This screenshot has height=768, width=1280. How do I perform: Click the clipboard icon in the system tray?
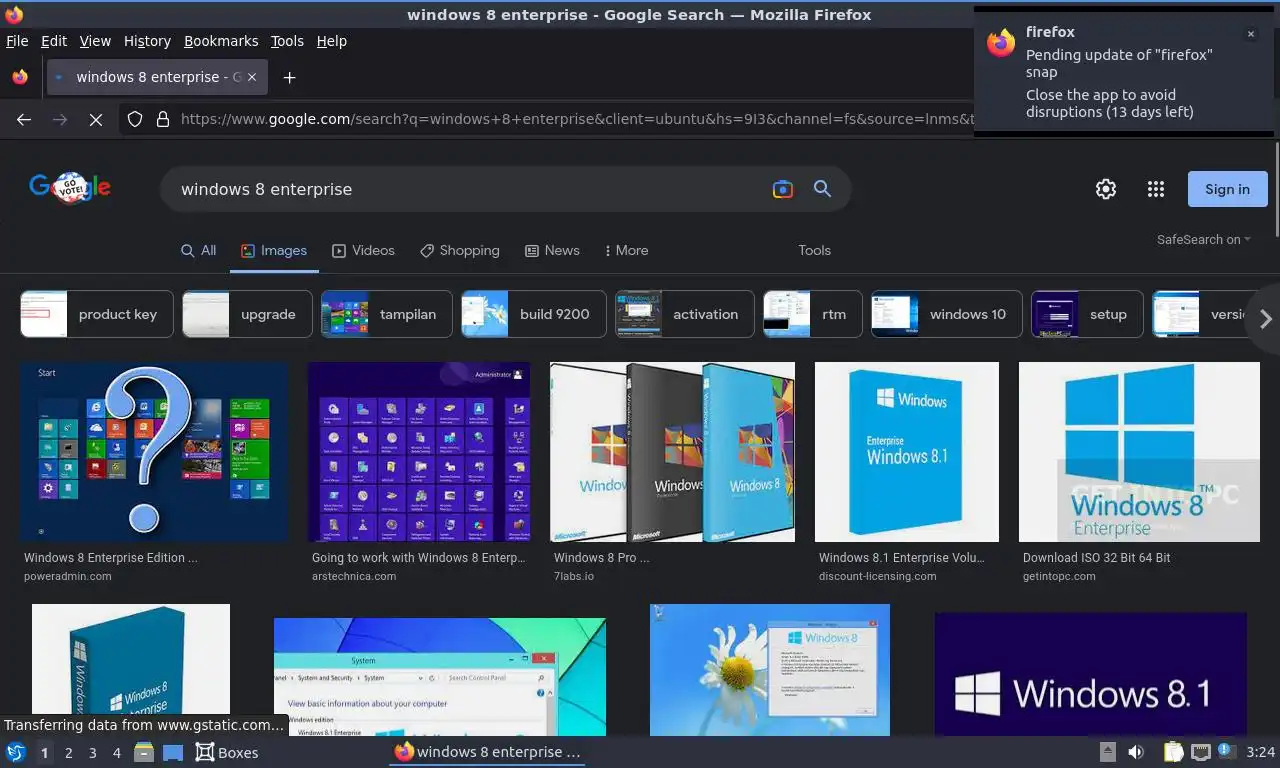(1173, 752)
